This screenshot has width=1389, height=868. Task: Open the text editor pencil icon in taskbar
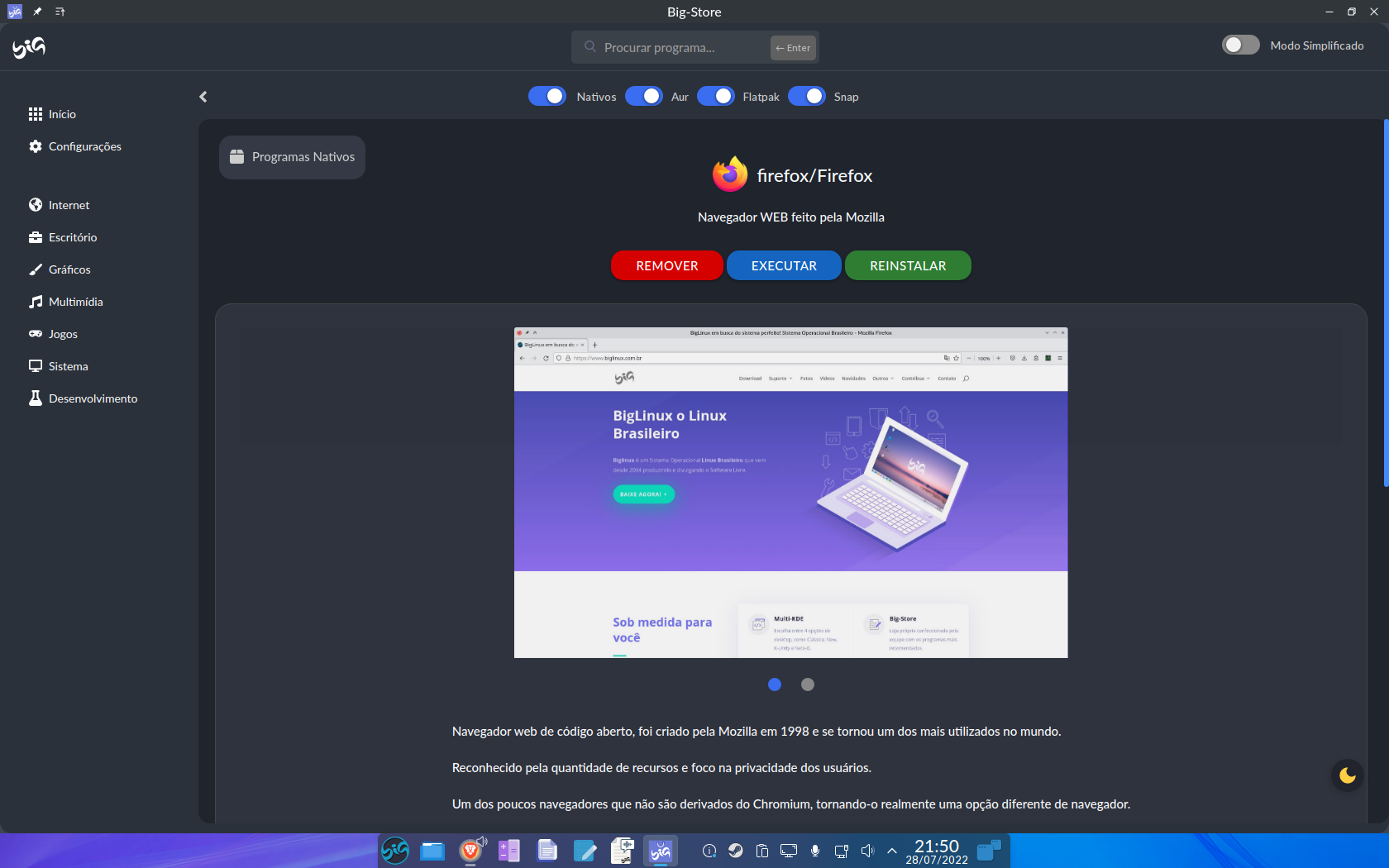[585, 851]
